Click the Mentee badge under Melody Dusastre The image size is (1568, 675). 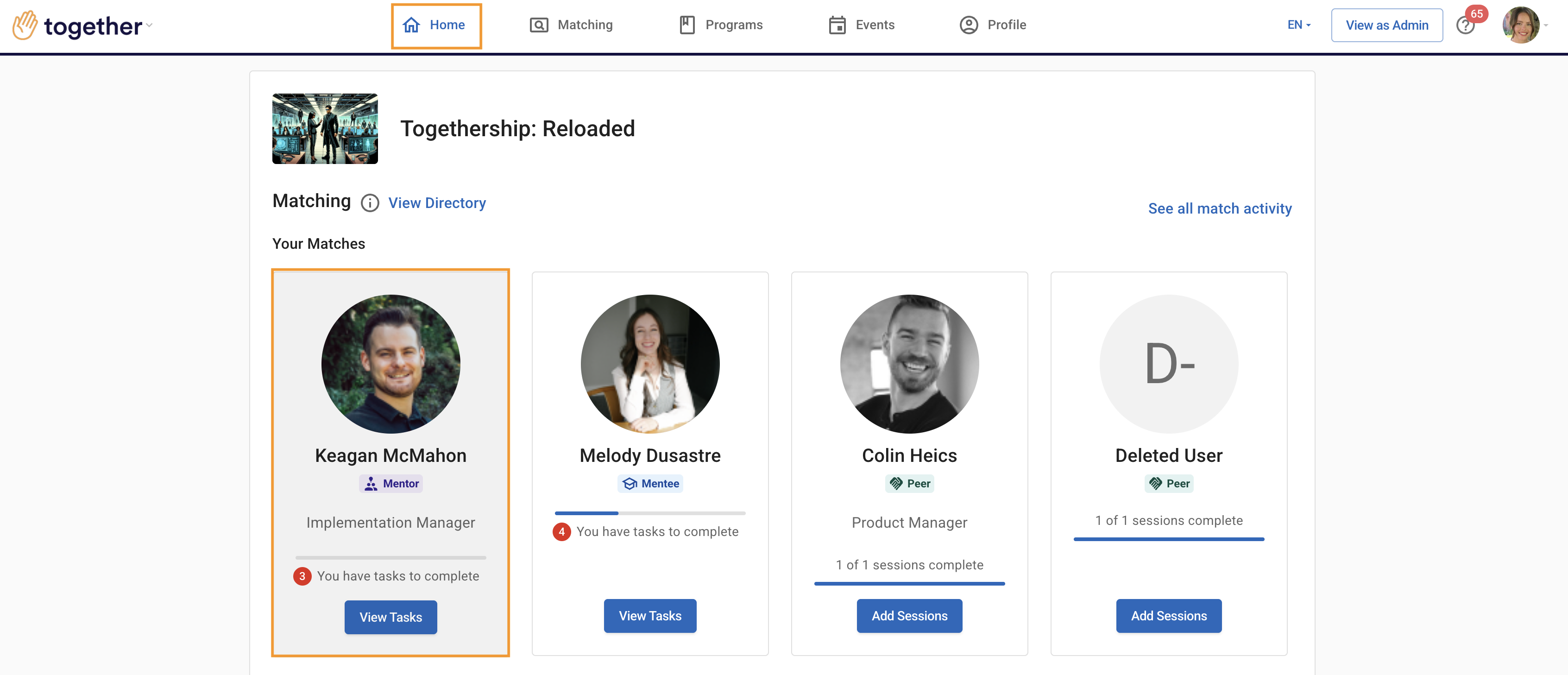coord(650,483)
